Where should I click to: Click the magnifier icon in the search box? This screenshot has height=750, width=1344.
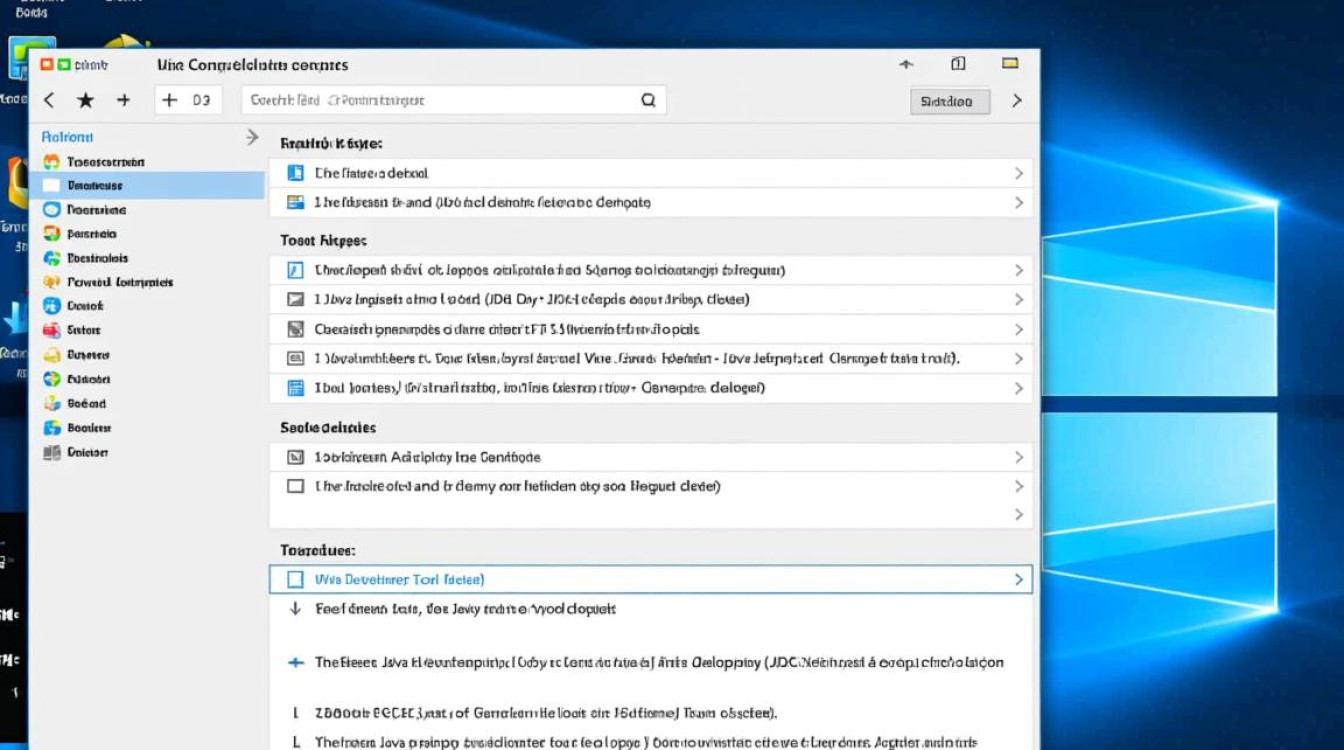648,100
